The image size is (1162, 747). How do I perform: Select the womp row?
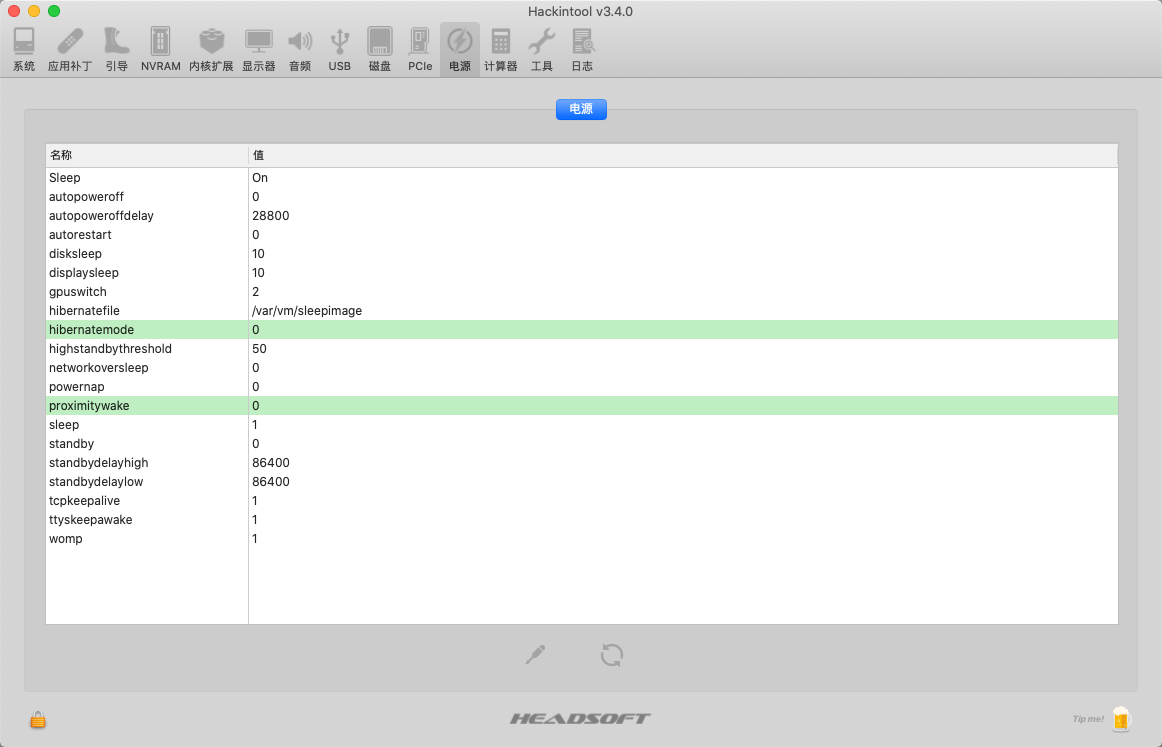tap(582, 539)
